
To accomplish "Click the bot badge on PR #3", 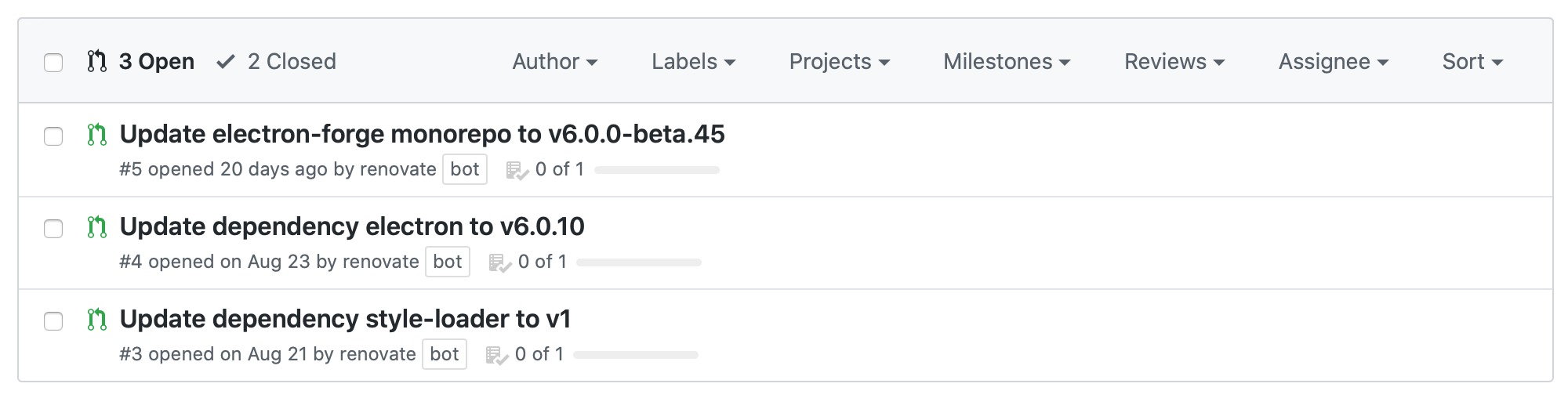I will [445, 354].
